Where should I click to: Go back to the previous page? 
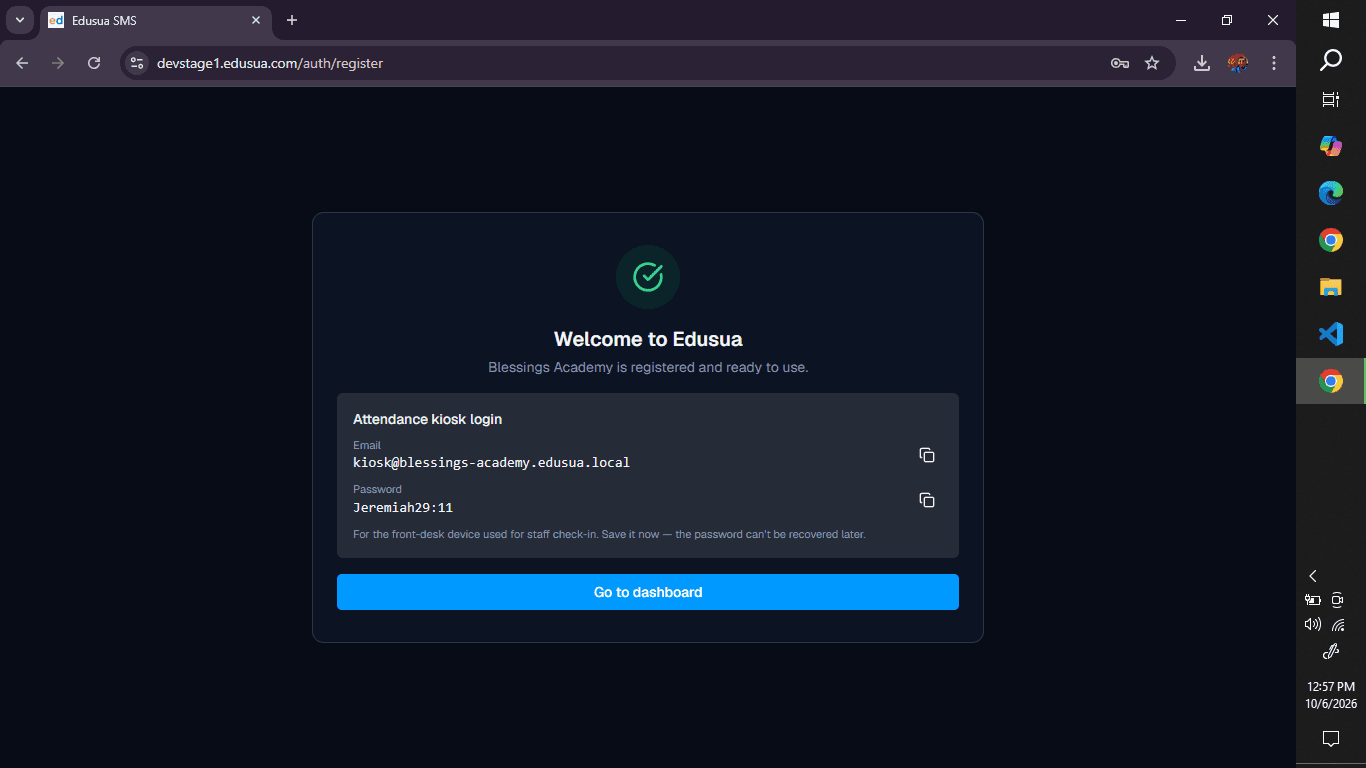tap(23, 63)
